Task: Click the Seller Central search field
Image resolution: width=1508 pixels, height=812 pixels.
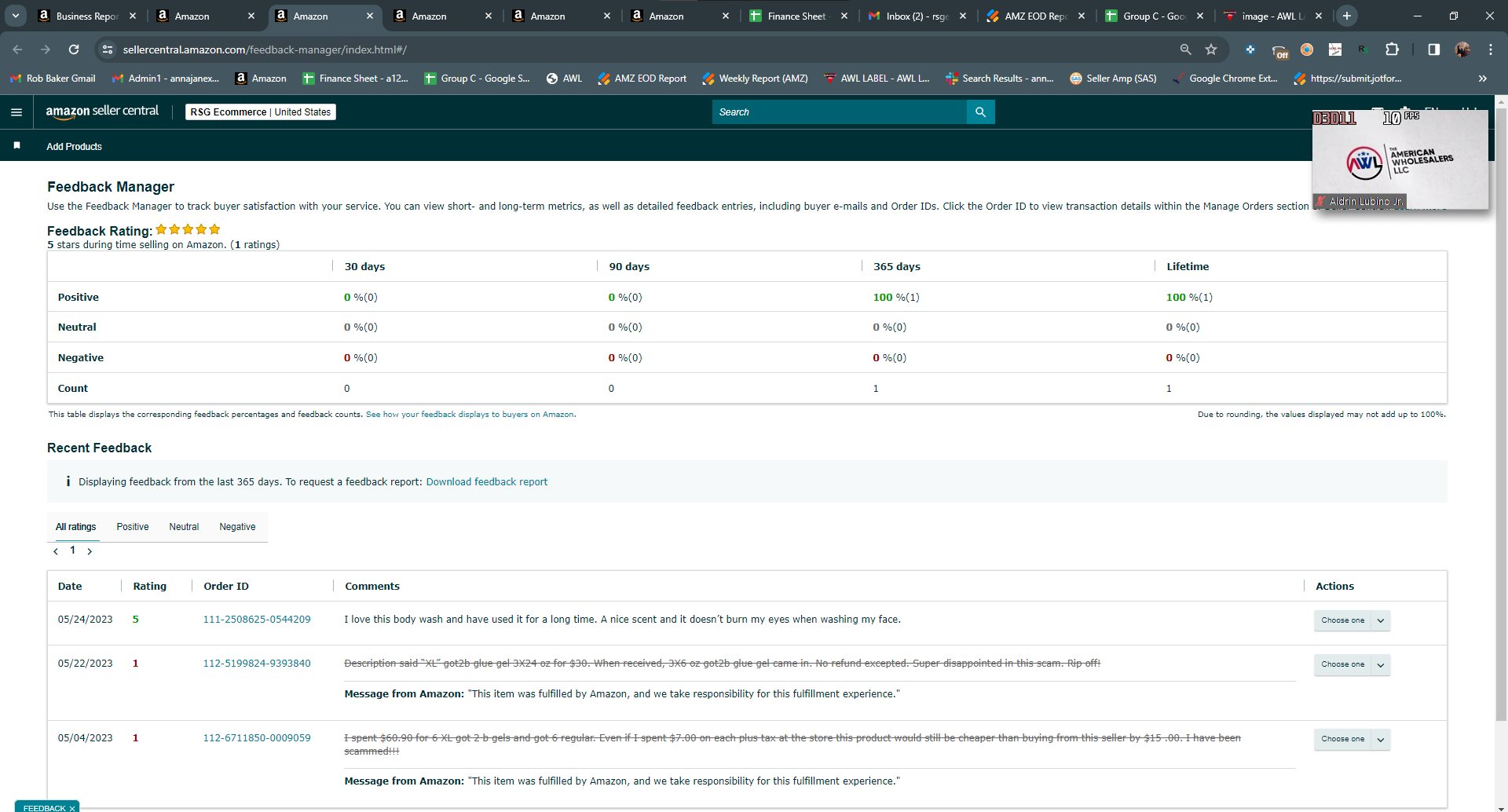Action: (x=840, y=112)
